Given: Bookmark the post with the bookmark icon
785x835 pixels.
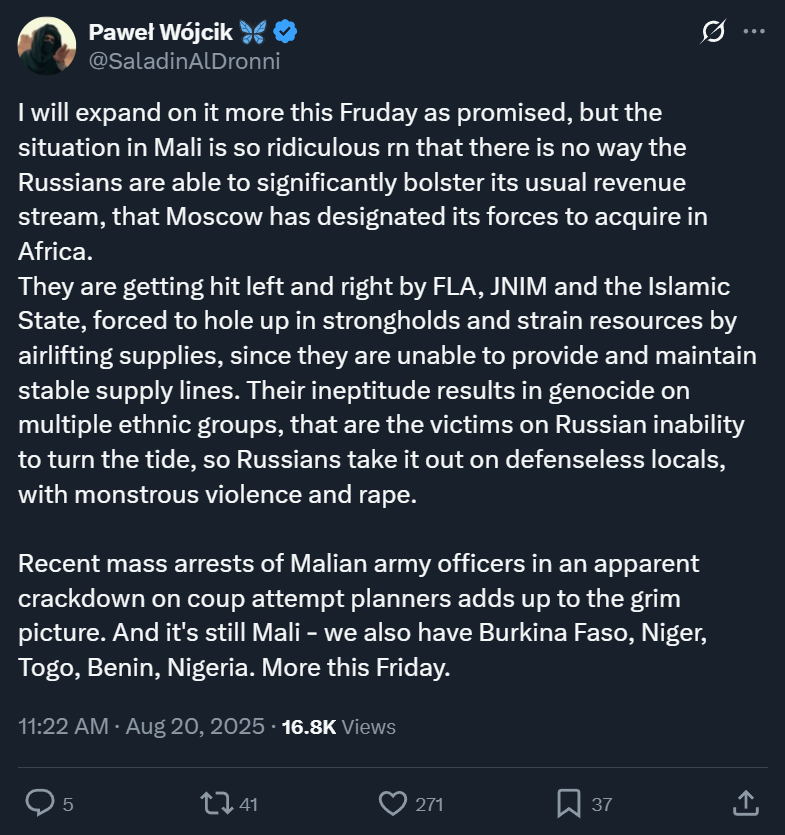Looking at the screenshot, I should coord(569,803).
